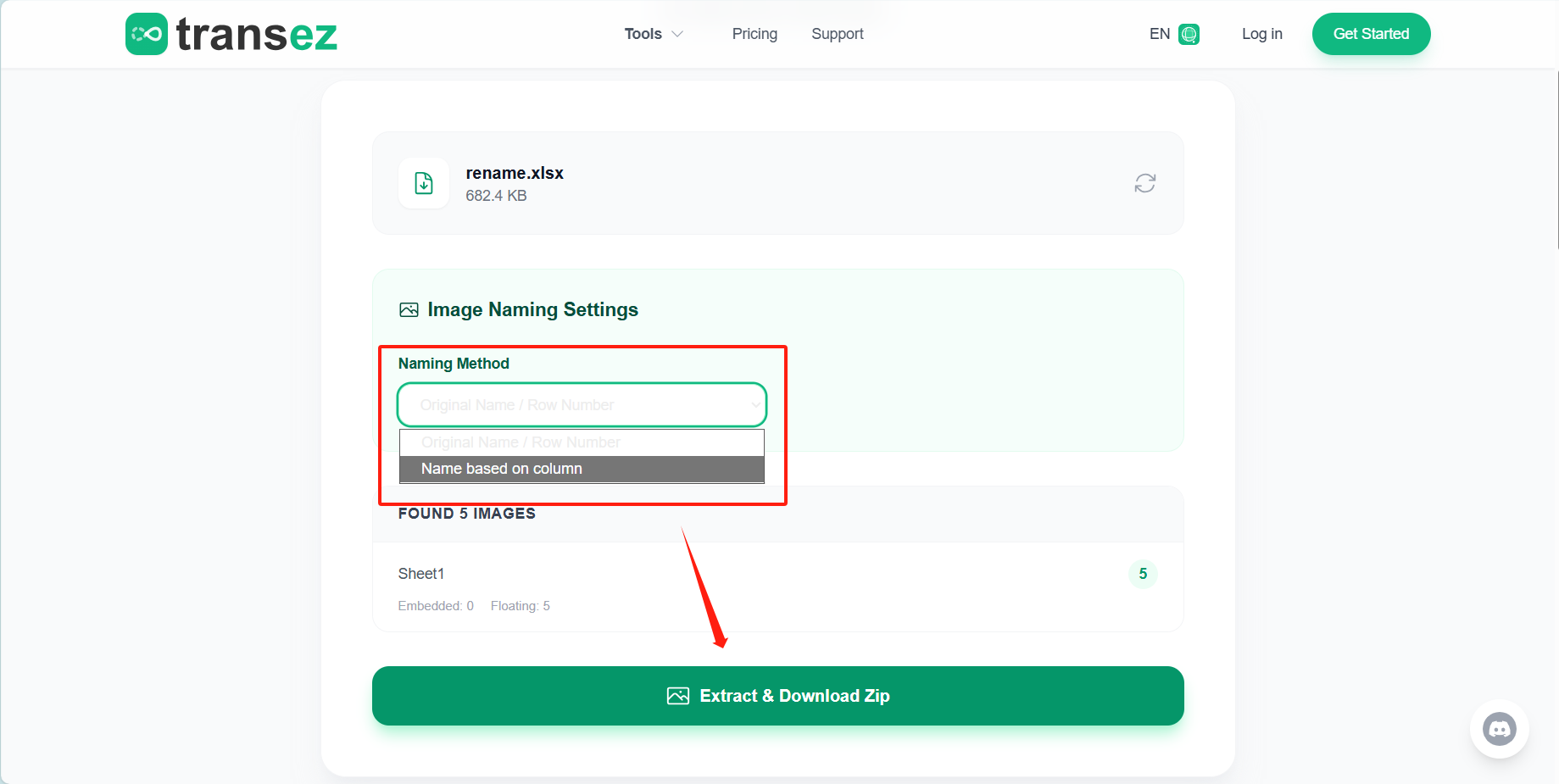Click the refresh icon to replace file

point(1144,183)
